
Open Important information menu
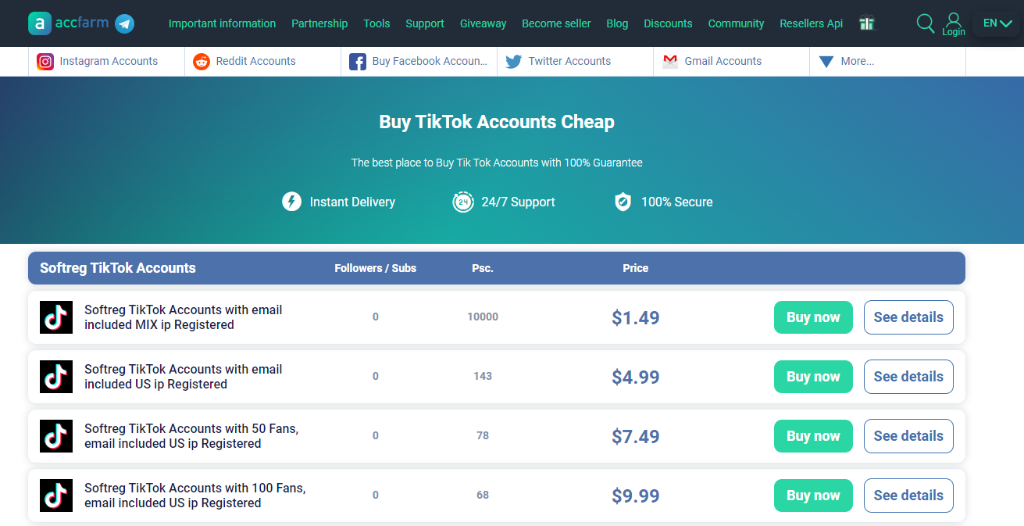(x=222, y=24)
